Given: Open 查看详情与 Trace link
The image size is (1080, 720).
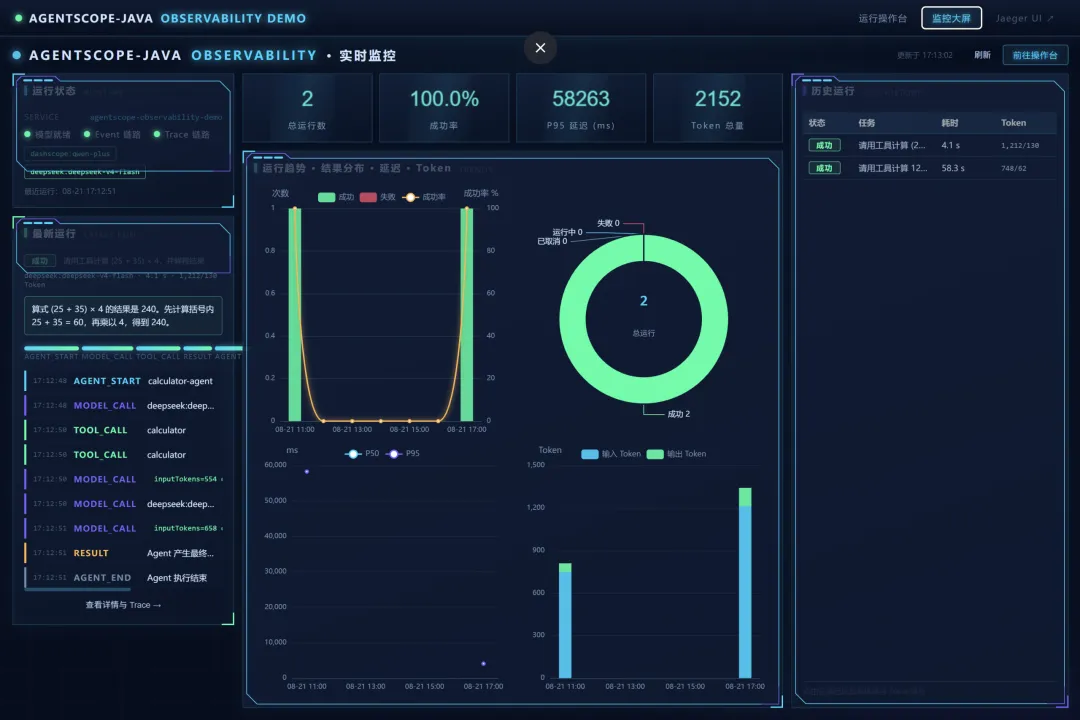Looking at the screenshot, I should 123,605.
